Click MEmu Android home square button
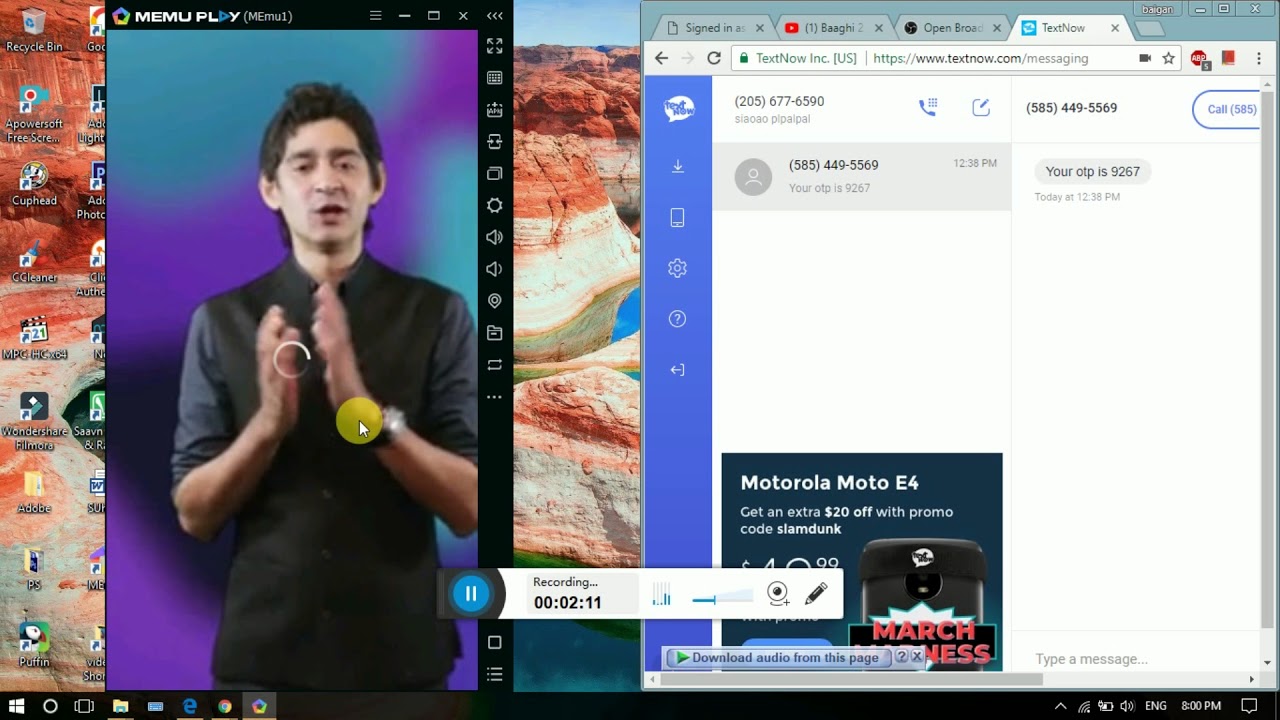The width and height of the screenshot is (1280, 720). [494, 642]
